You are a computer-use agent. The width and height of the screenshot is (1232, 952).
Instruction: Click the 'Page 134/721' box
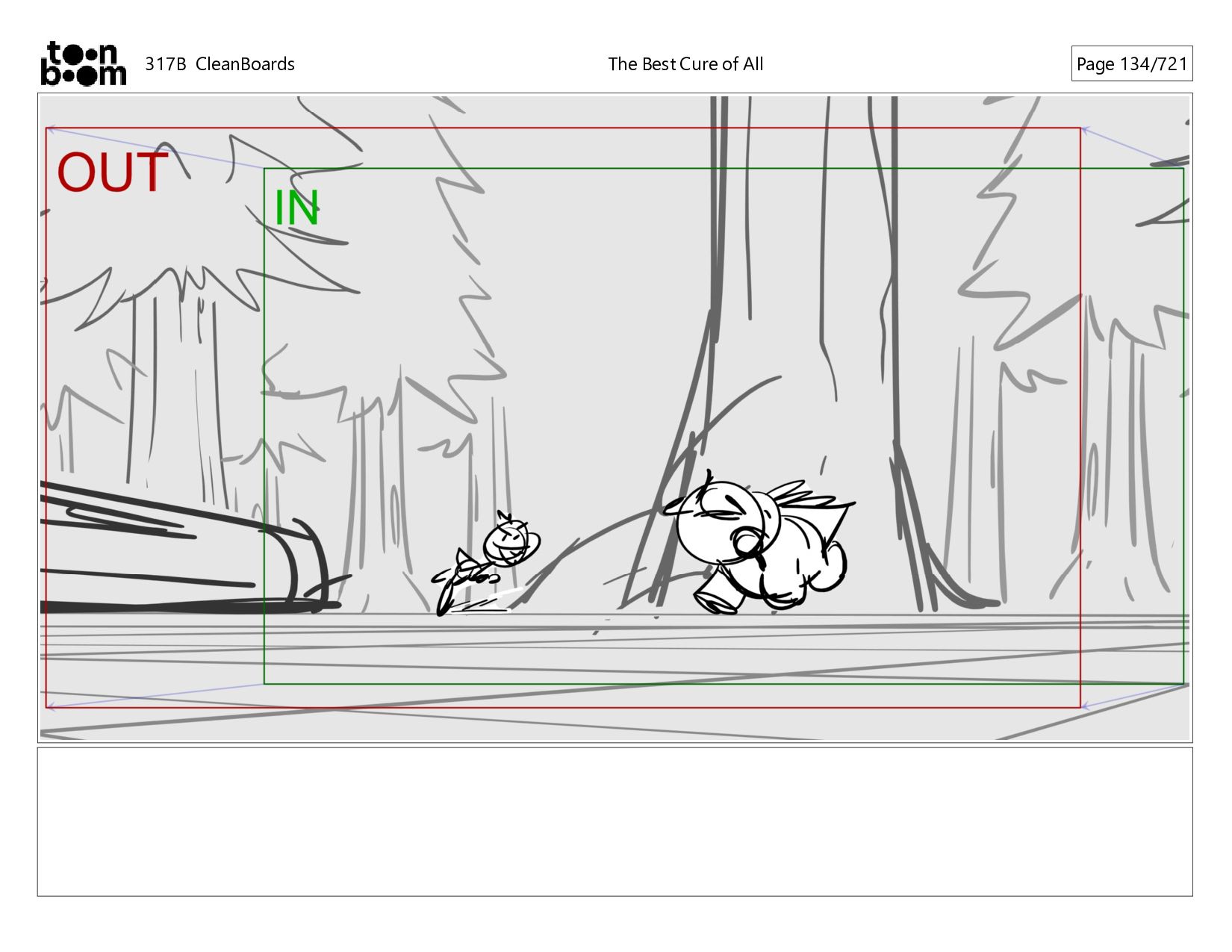[x=1132, y=64]
